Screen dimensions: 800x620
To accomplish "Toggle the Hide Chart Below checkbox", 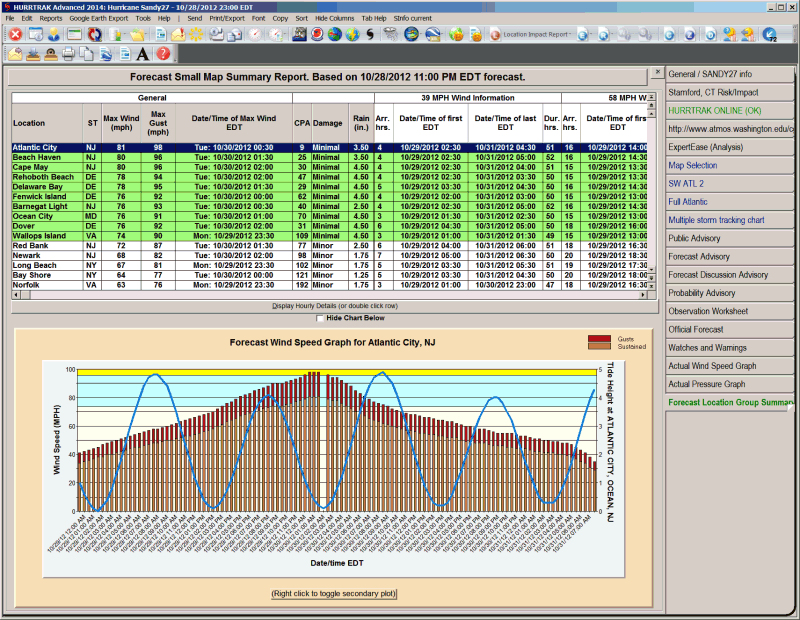I will click(320, 318).
